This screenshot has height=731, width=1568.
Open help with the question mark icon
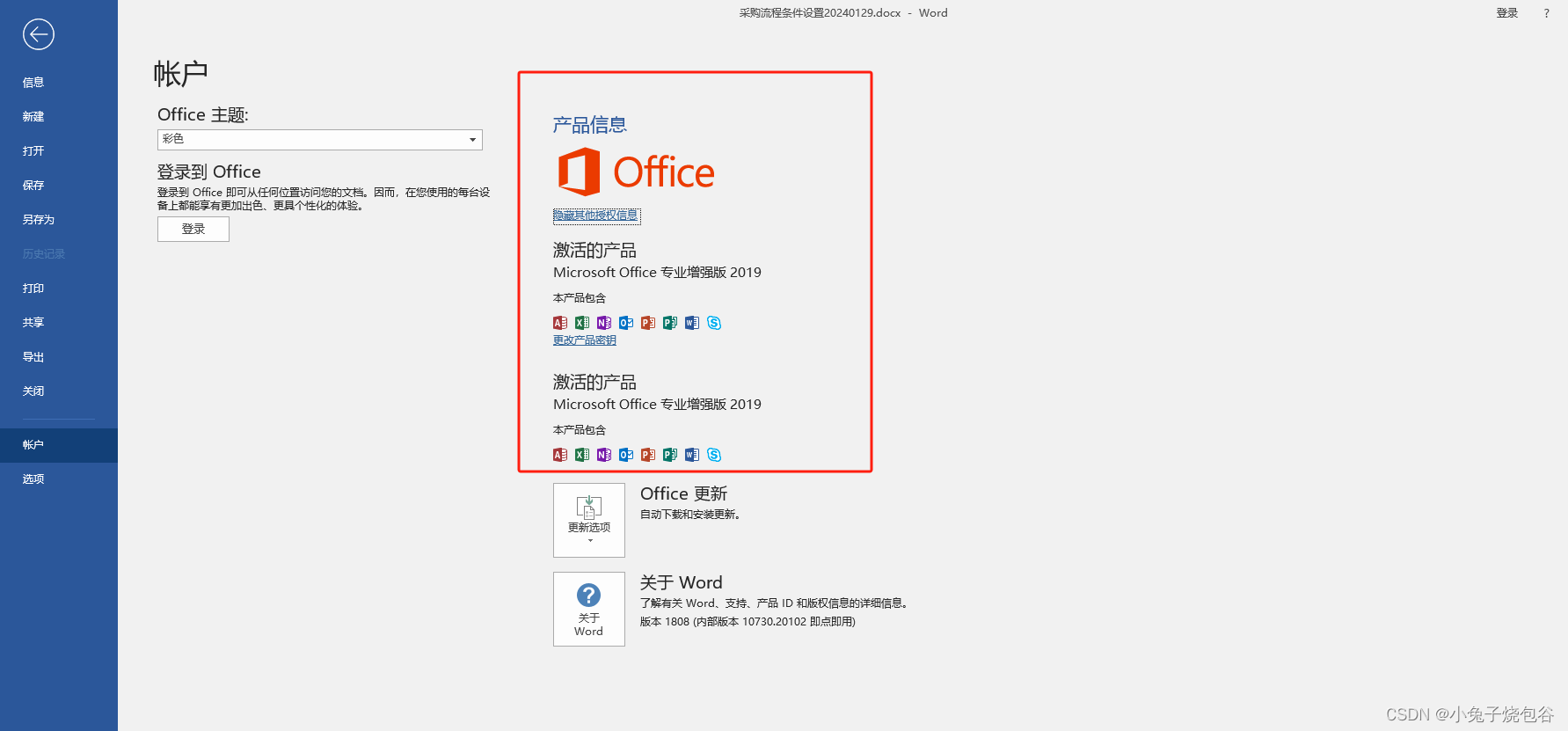click(x=1546, y=13)
